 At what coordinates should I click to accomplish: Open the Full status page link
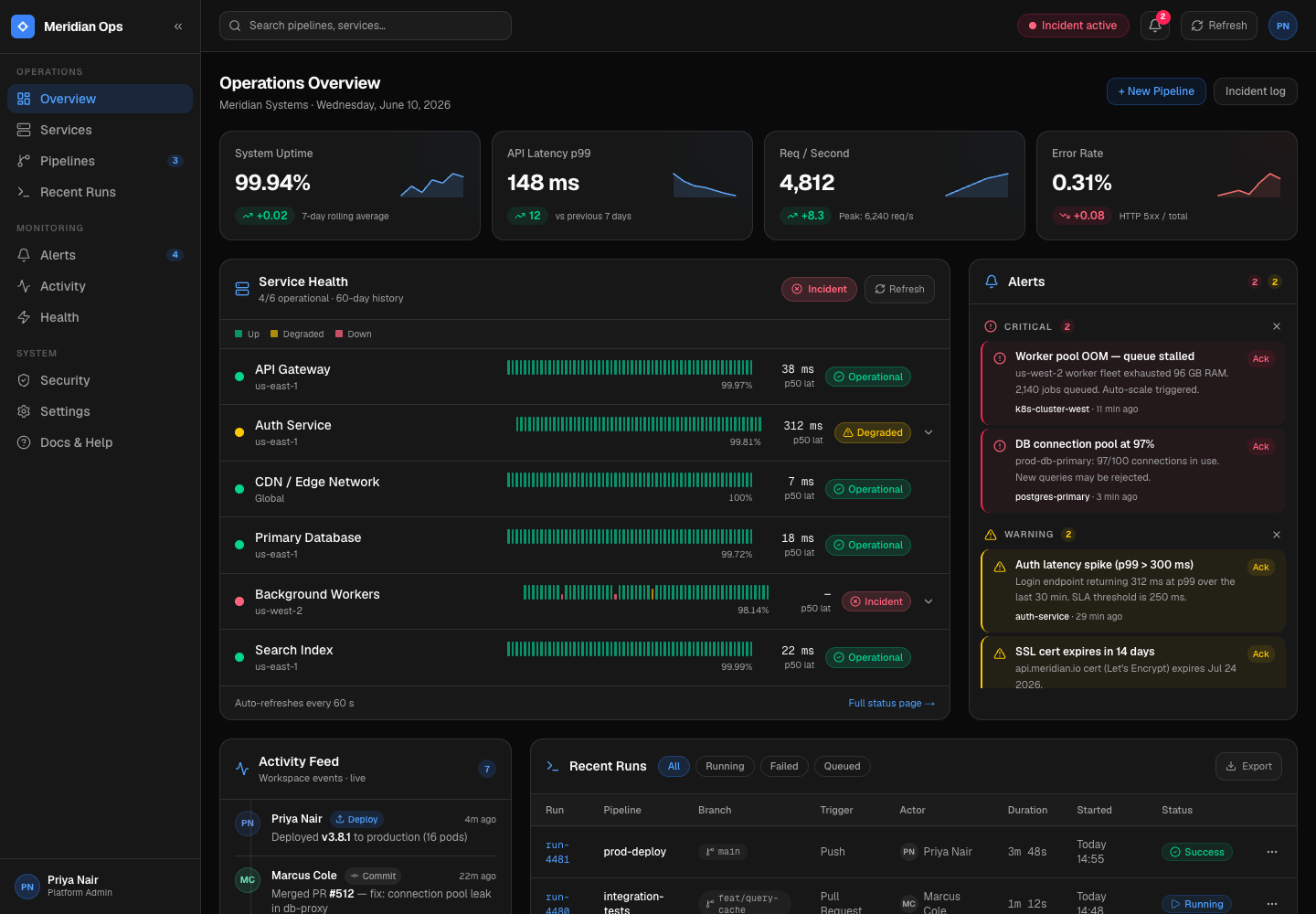coord(891,703)
